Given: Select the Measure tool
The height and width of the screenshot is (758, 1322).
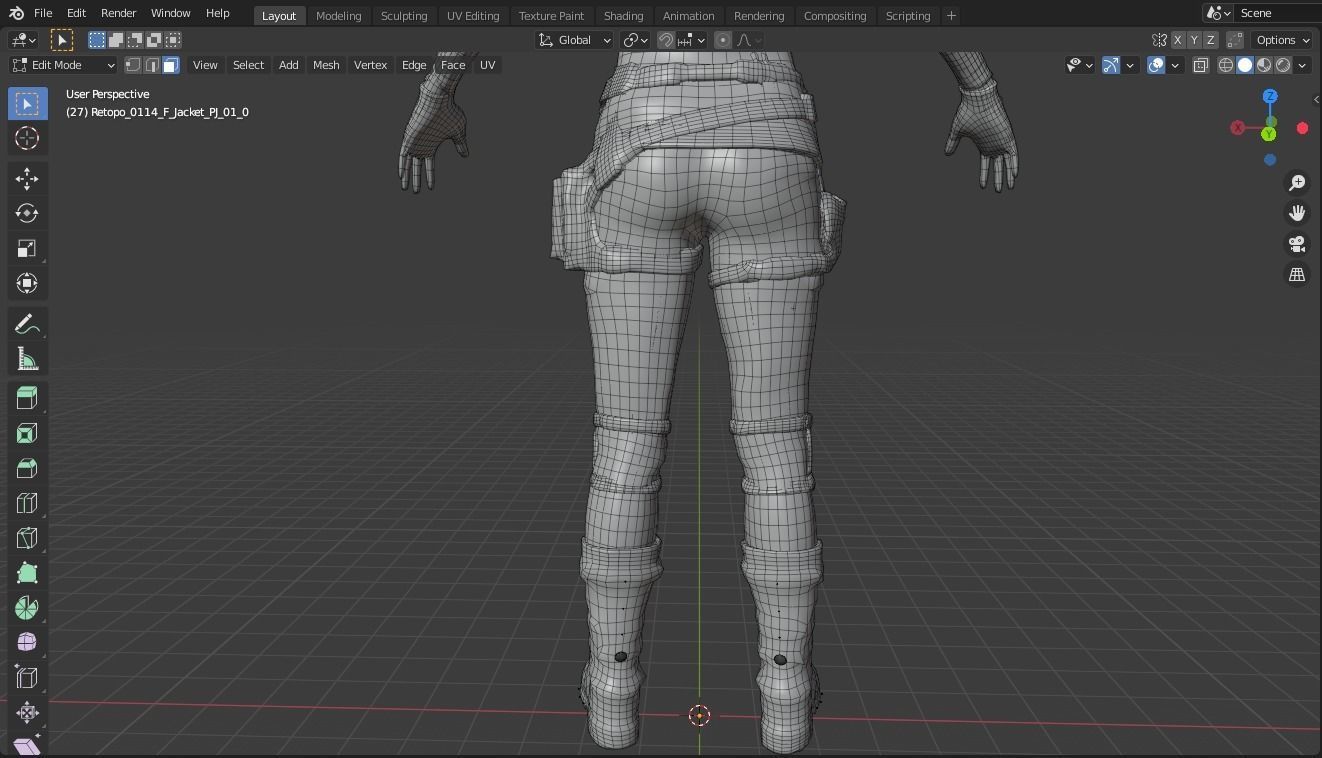Looking at the screenshot, I should [26, 358].
